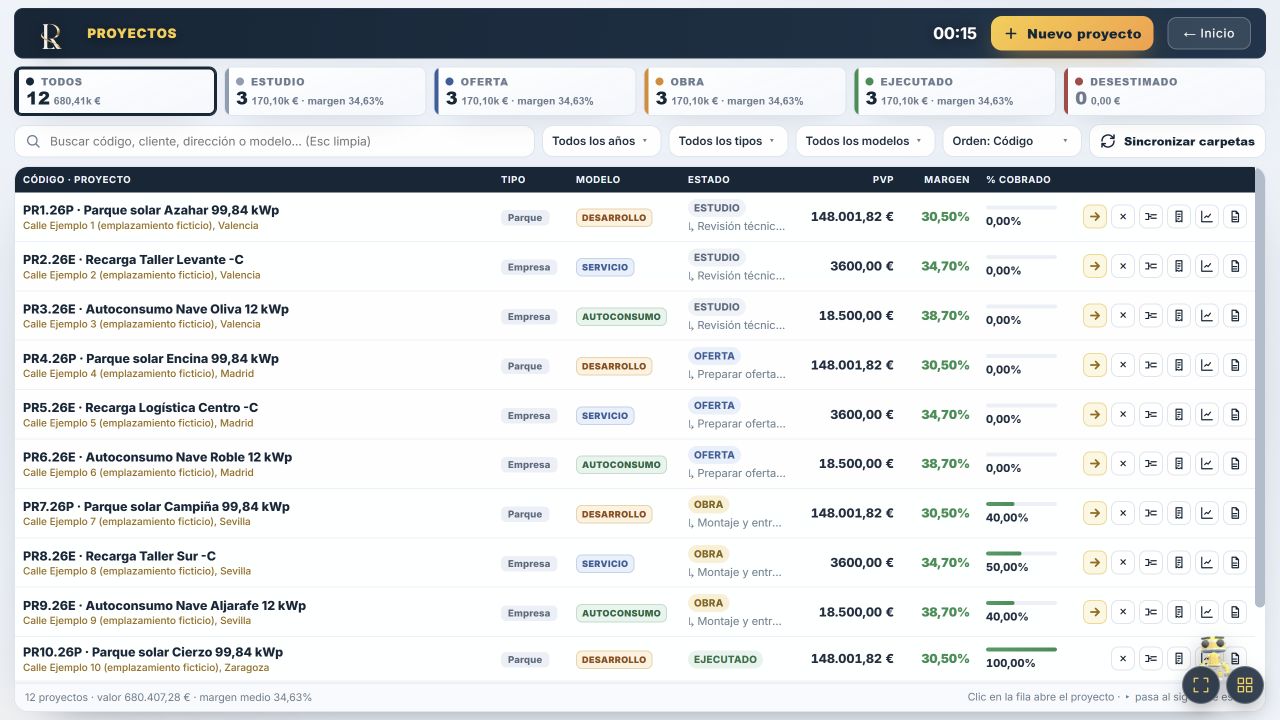Open the grid apps floating button
1280x720 pixels.
[x=1245, y=685]
